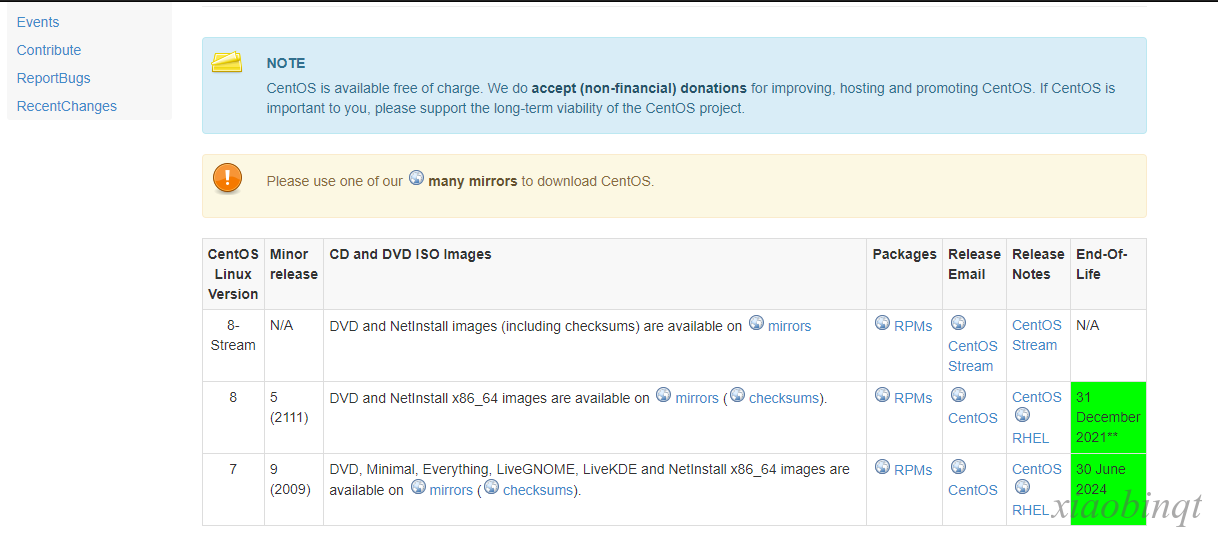Click the 'accept (non-financial) donations' text
This screenshot has width=1218, height=549.
coord(639,88)
